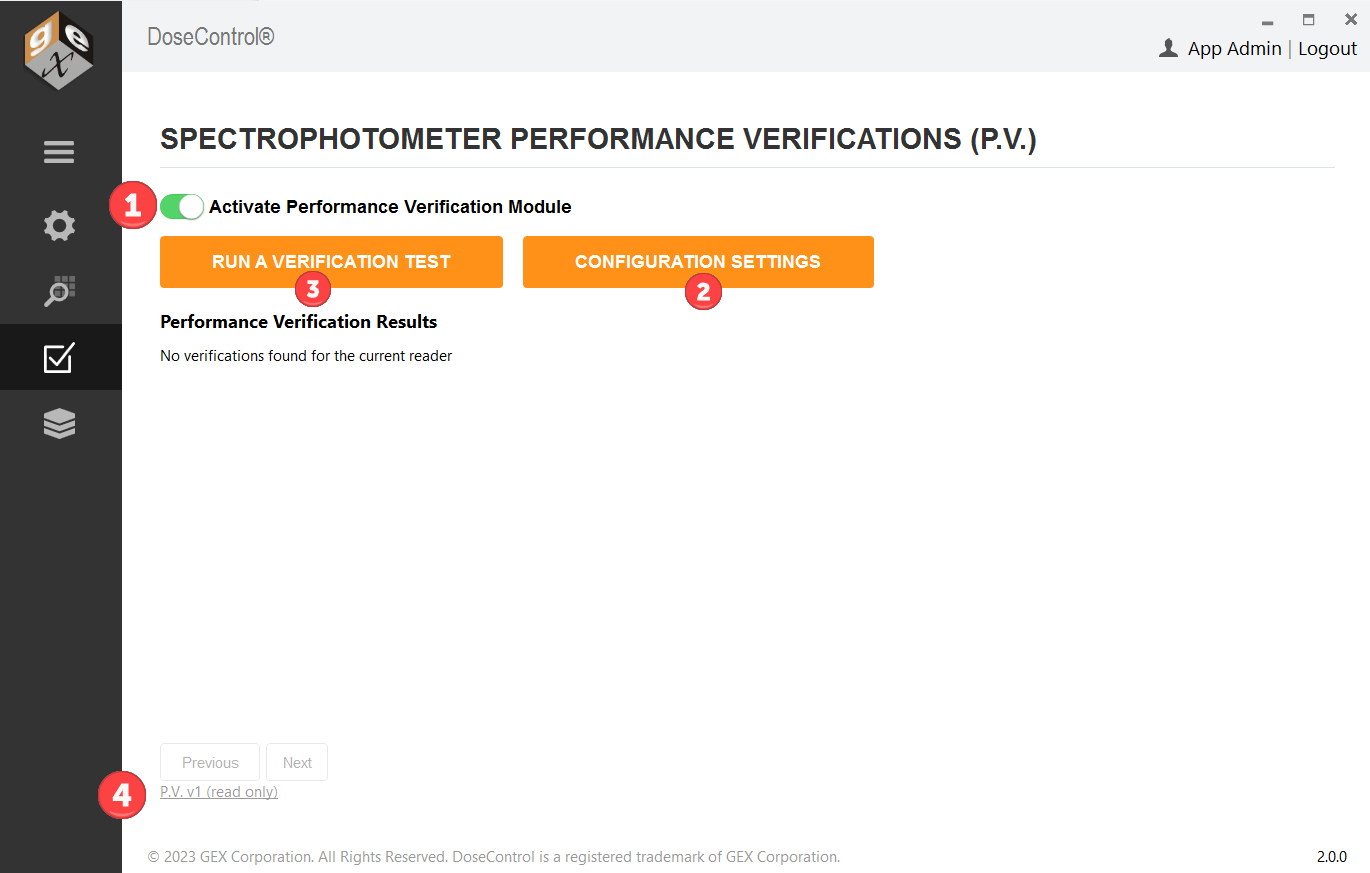Open the P.V. v1 (read only) link
Image resolution: width=1370 pixels, height=873 pixels.
(x=219, y=792)
